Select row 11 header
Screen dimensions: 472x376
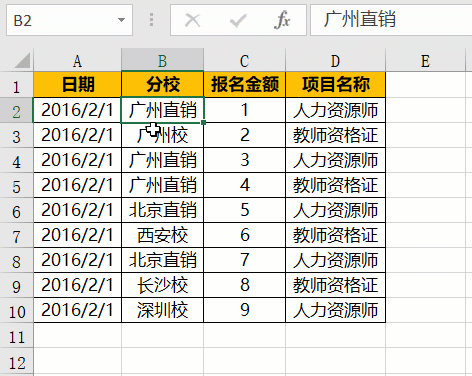(17, 336)
